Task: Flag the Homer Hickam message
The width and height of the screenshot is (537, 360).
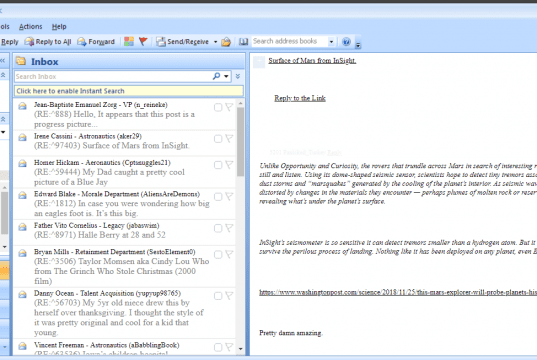Action: [229, 165]
